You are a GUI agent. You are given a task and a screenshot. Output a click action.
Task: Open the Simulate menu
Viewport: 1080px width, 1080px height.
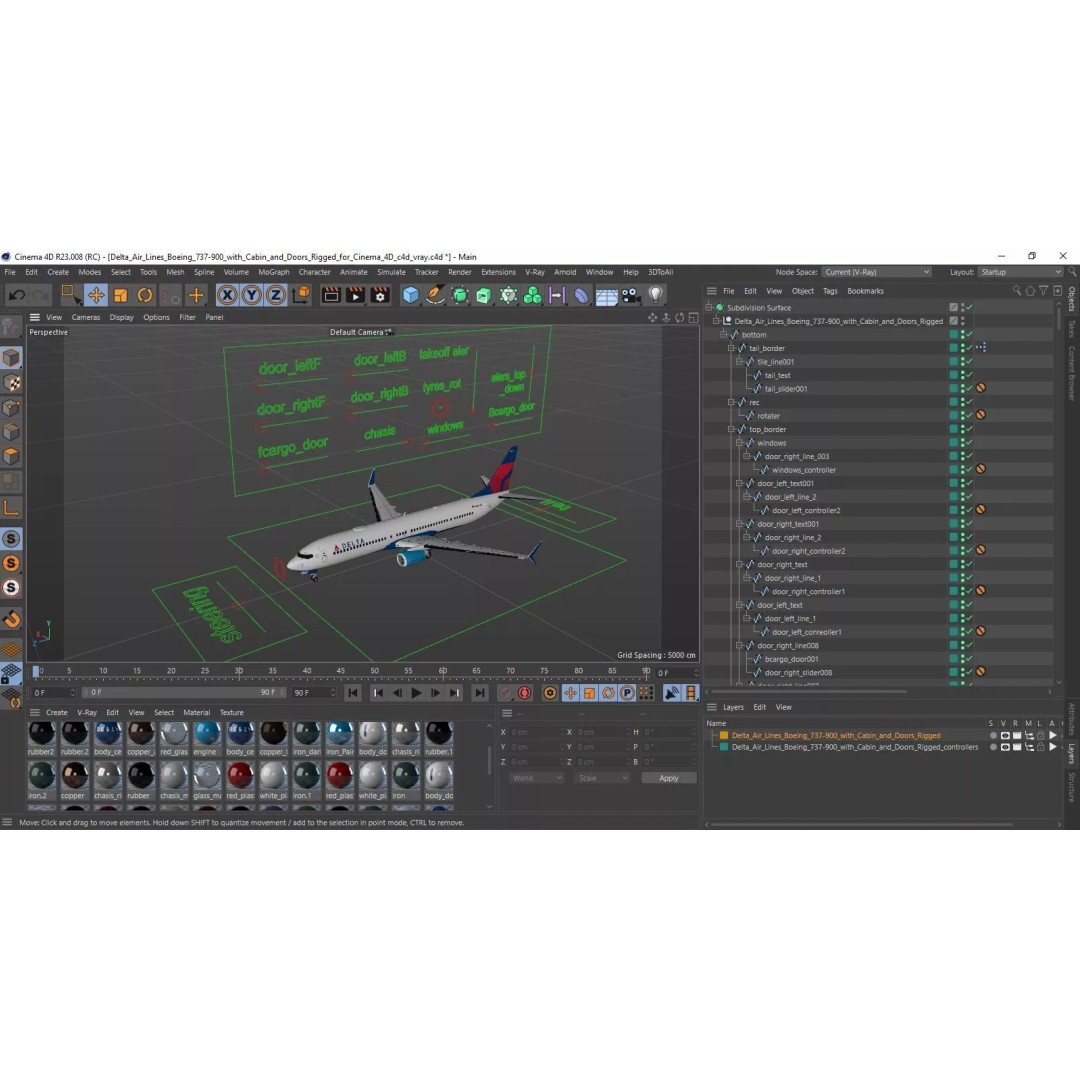coord(391,272)
